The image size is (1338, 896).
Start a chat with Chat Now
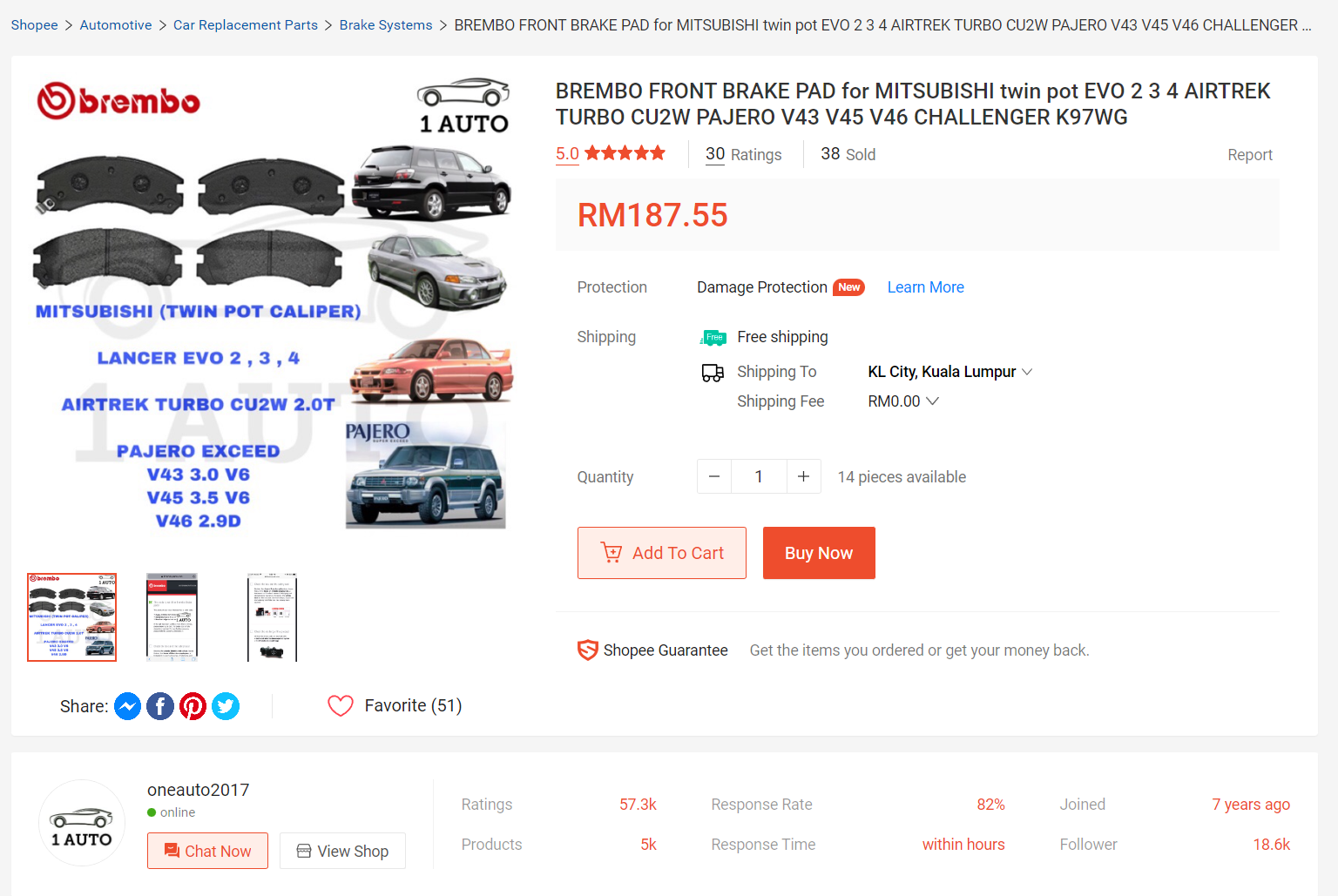pos(207,851)
